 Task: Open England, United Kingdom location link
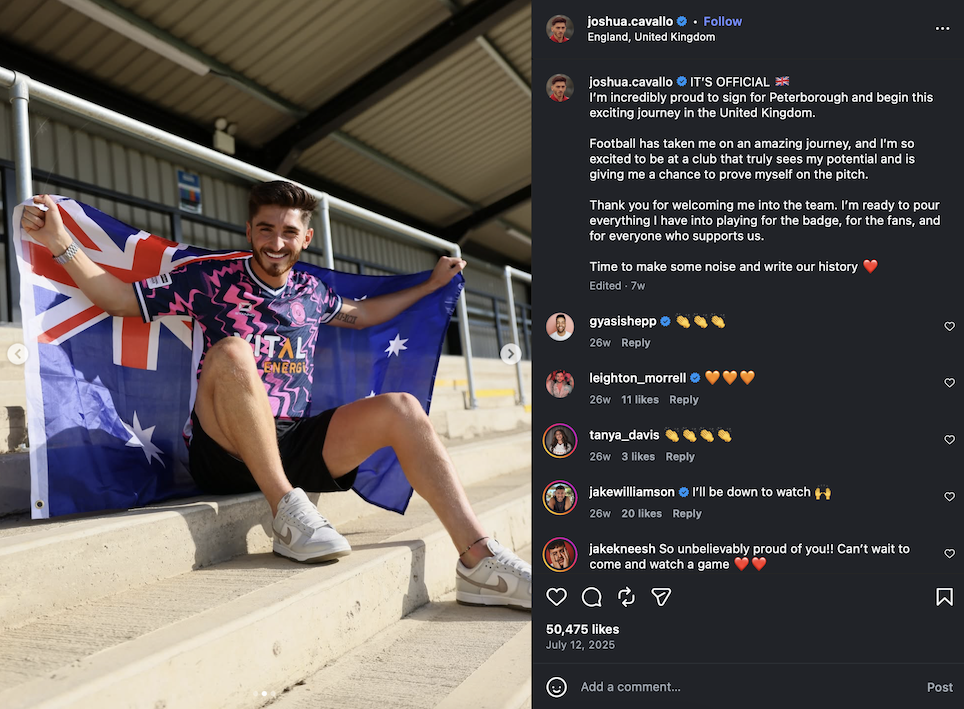point(651,37)
